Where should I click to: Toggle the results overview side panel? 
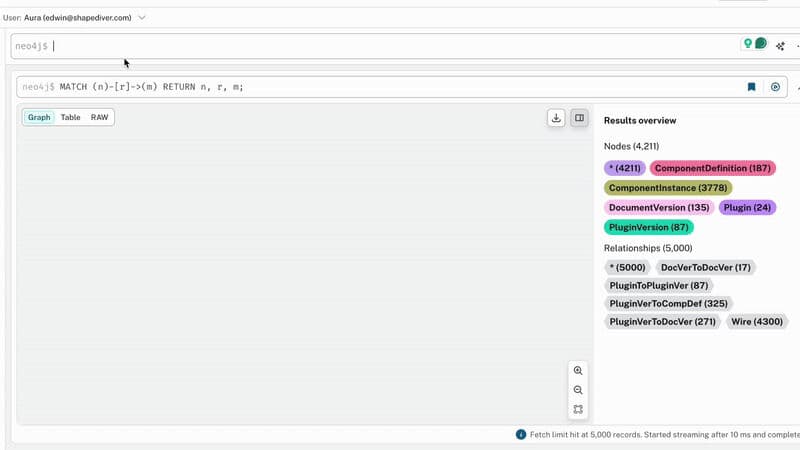pos(579,118)
